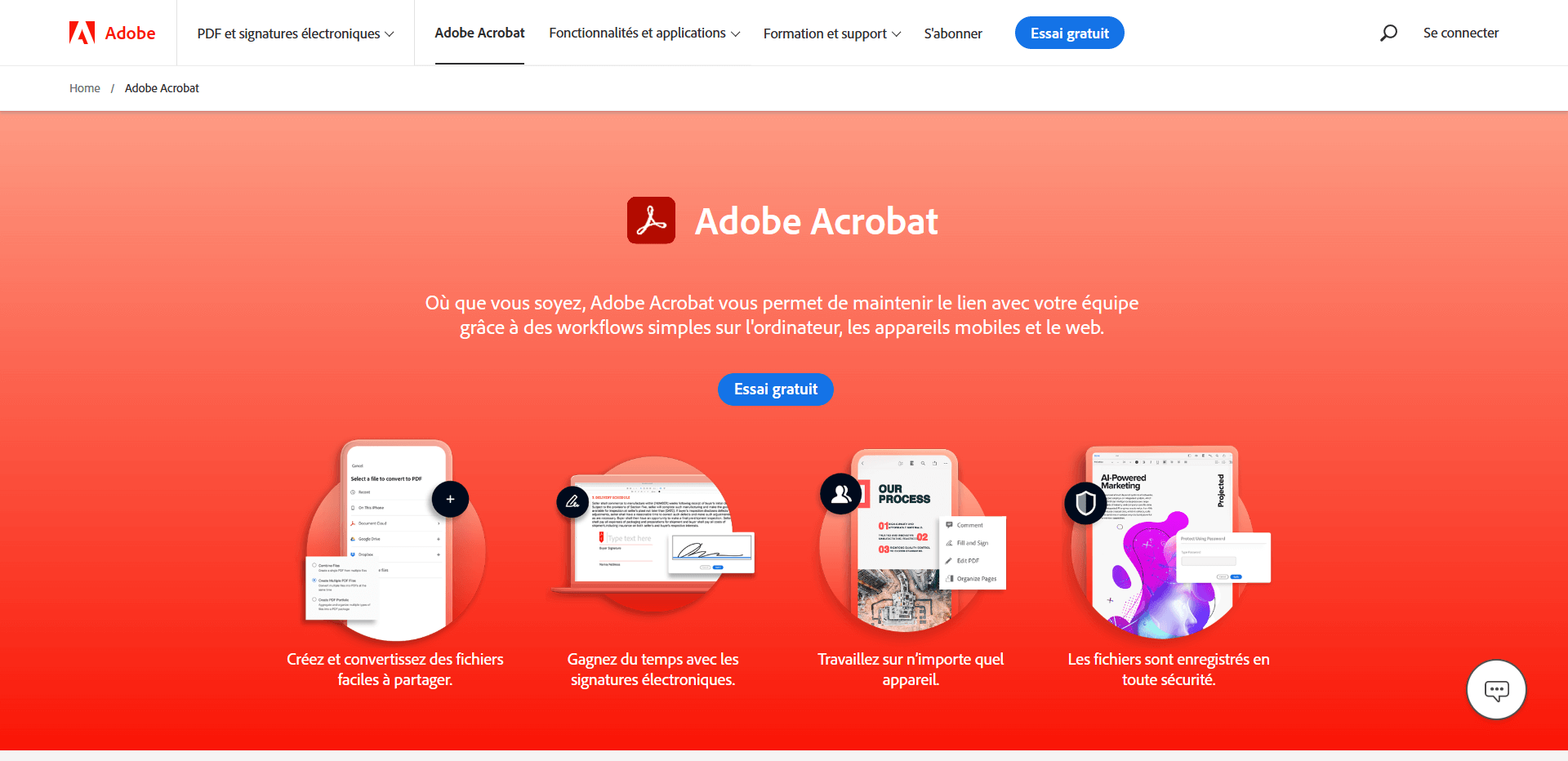Expand PDF et signatures électroniques dropdown
This screenshot has height=761, width=1568.
(x=296, y=33)
